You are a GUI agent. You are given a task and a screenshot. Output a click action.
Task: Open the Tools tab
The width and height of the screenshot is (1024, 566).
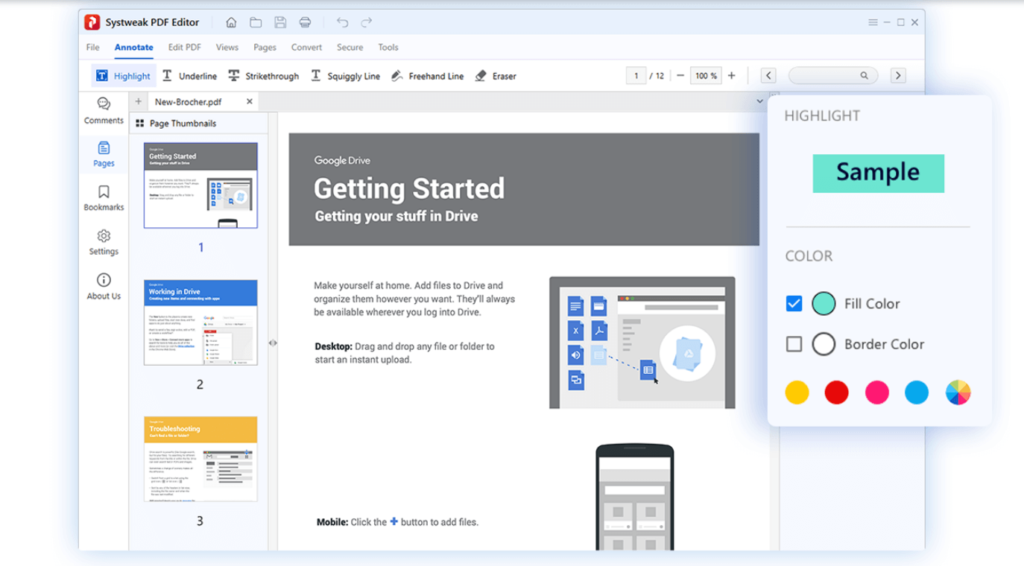pos(388,47)
